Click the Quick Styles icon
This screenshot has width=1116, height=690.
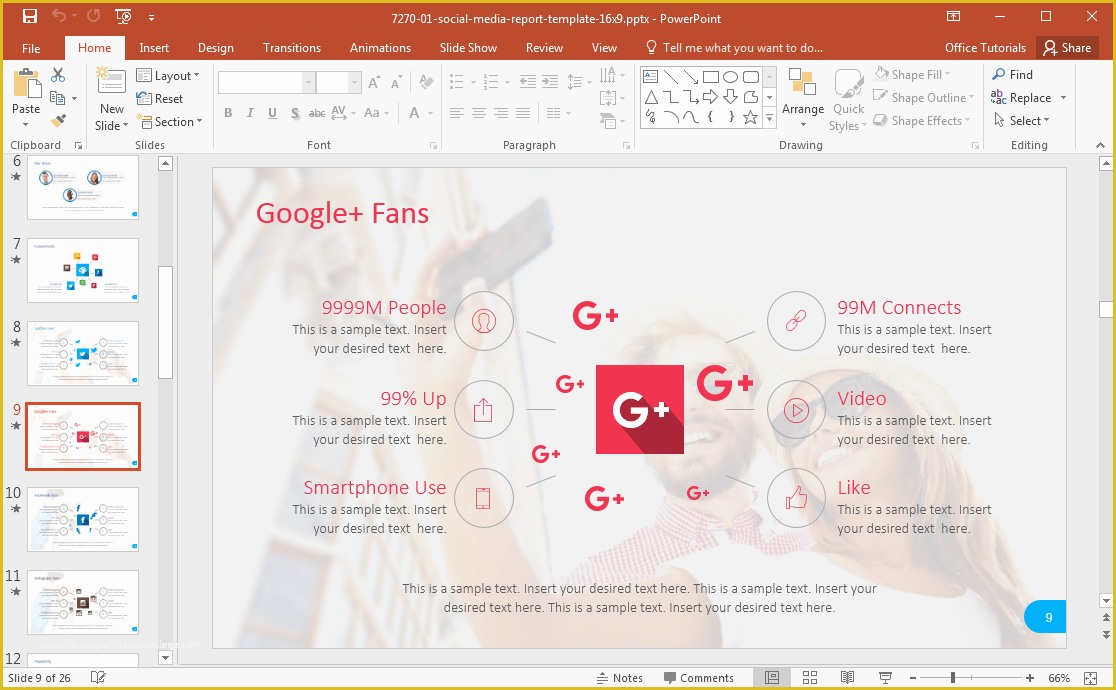click(848, 83)
